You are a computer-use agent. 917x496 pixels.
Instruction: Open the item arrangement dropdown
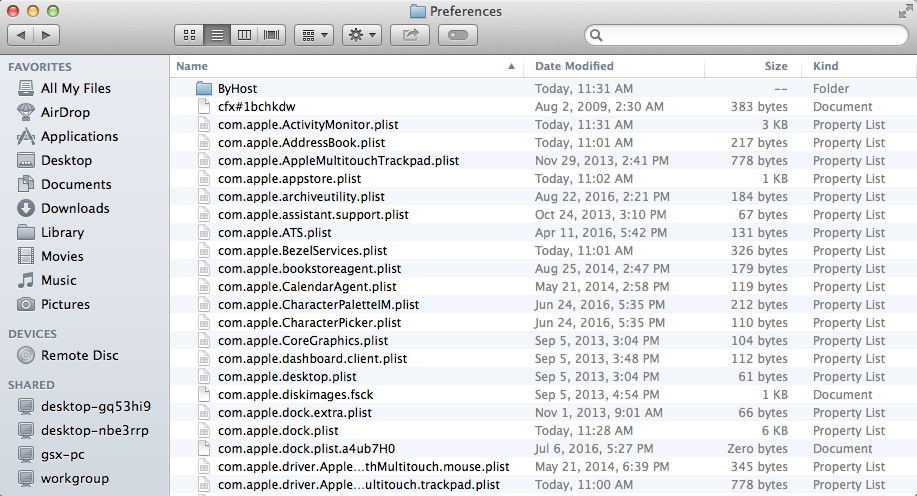[314, 35]
